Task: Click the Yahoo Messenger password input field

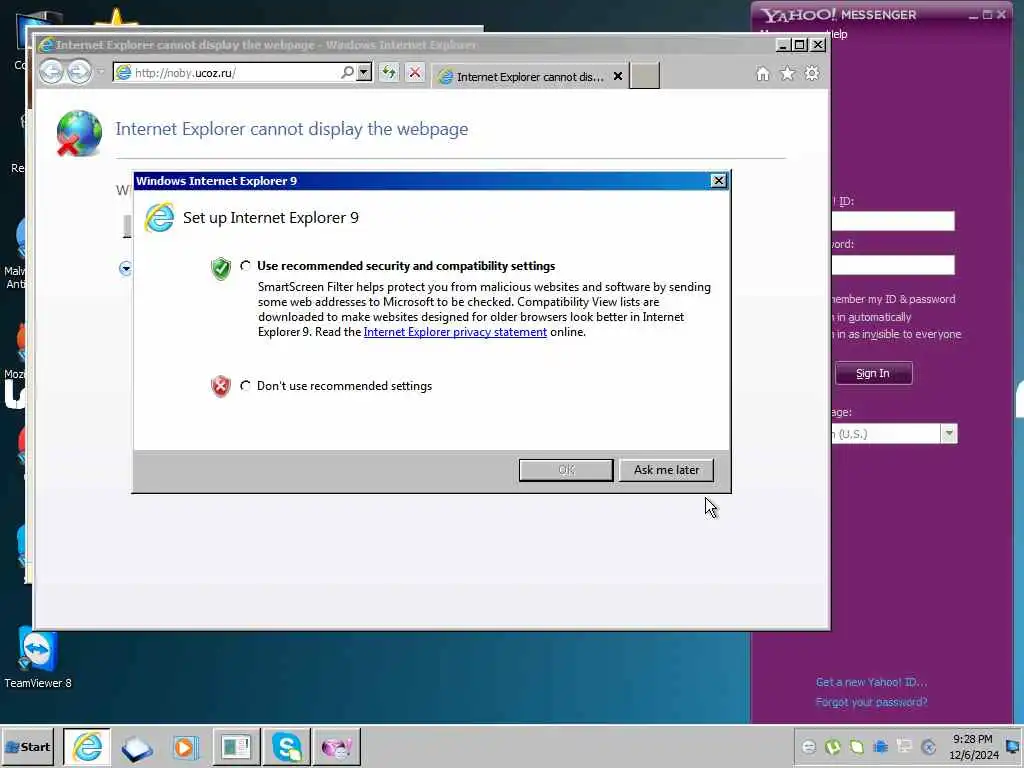Action: (893, 264)
